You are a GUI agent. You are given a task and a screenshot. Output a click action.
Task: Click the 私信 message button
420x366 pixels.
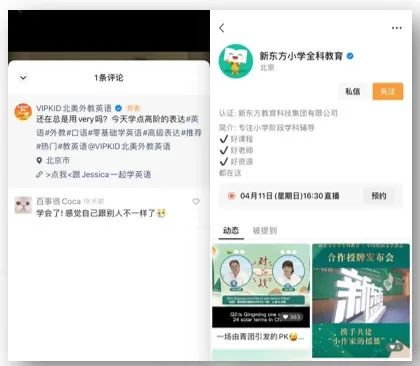tap(353, 91)
